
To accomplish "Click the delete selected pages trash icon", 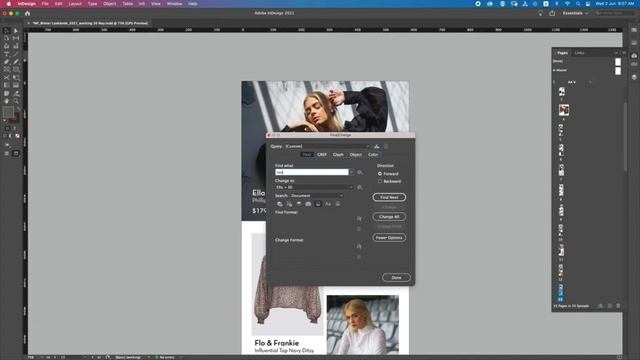I will 618,306.
